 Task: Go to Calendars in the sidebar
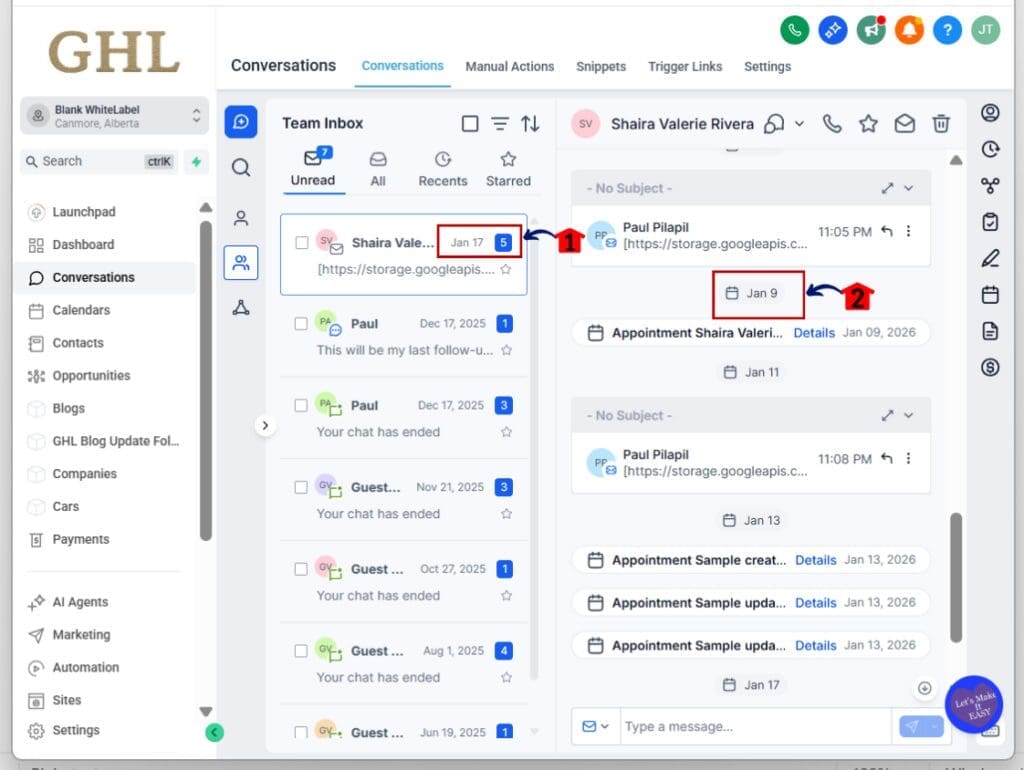(x=81, y=310)
